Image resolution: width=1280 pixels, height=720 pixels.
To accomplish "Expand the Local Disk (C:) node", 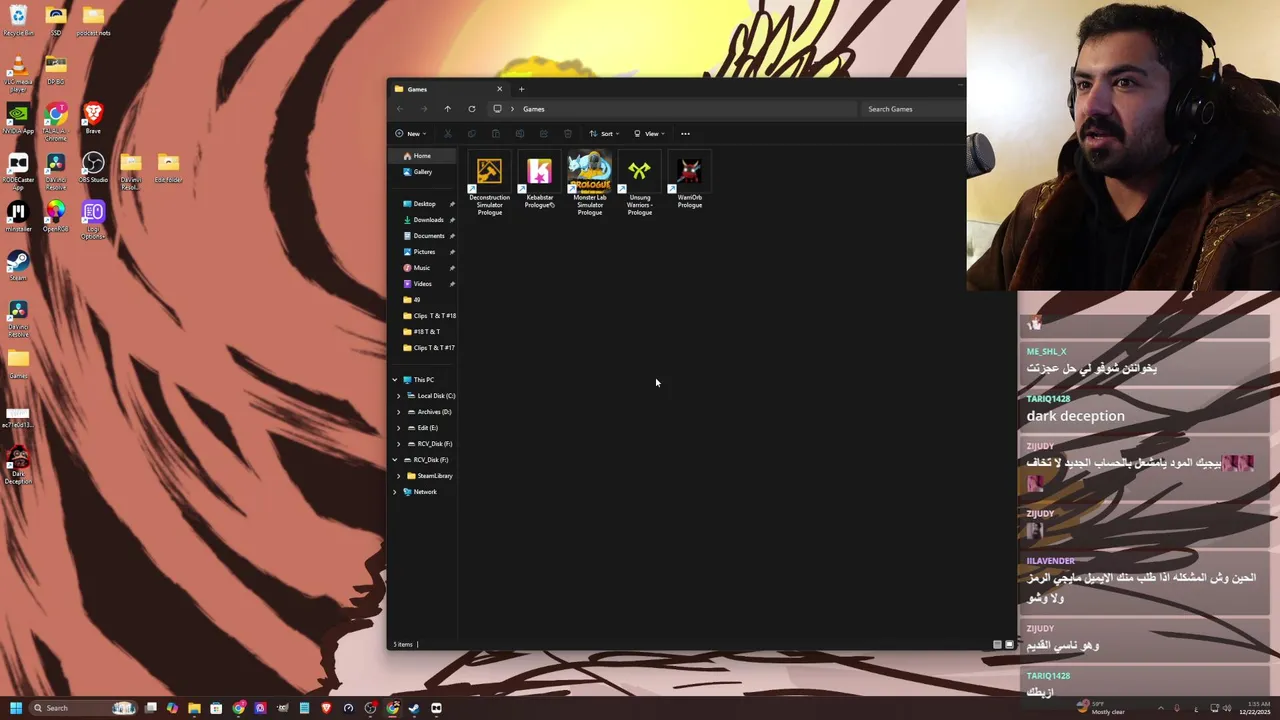I will point(399,396).
